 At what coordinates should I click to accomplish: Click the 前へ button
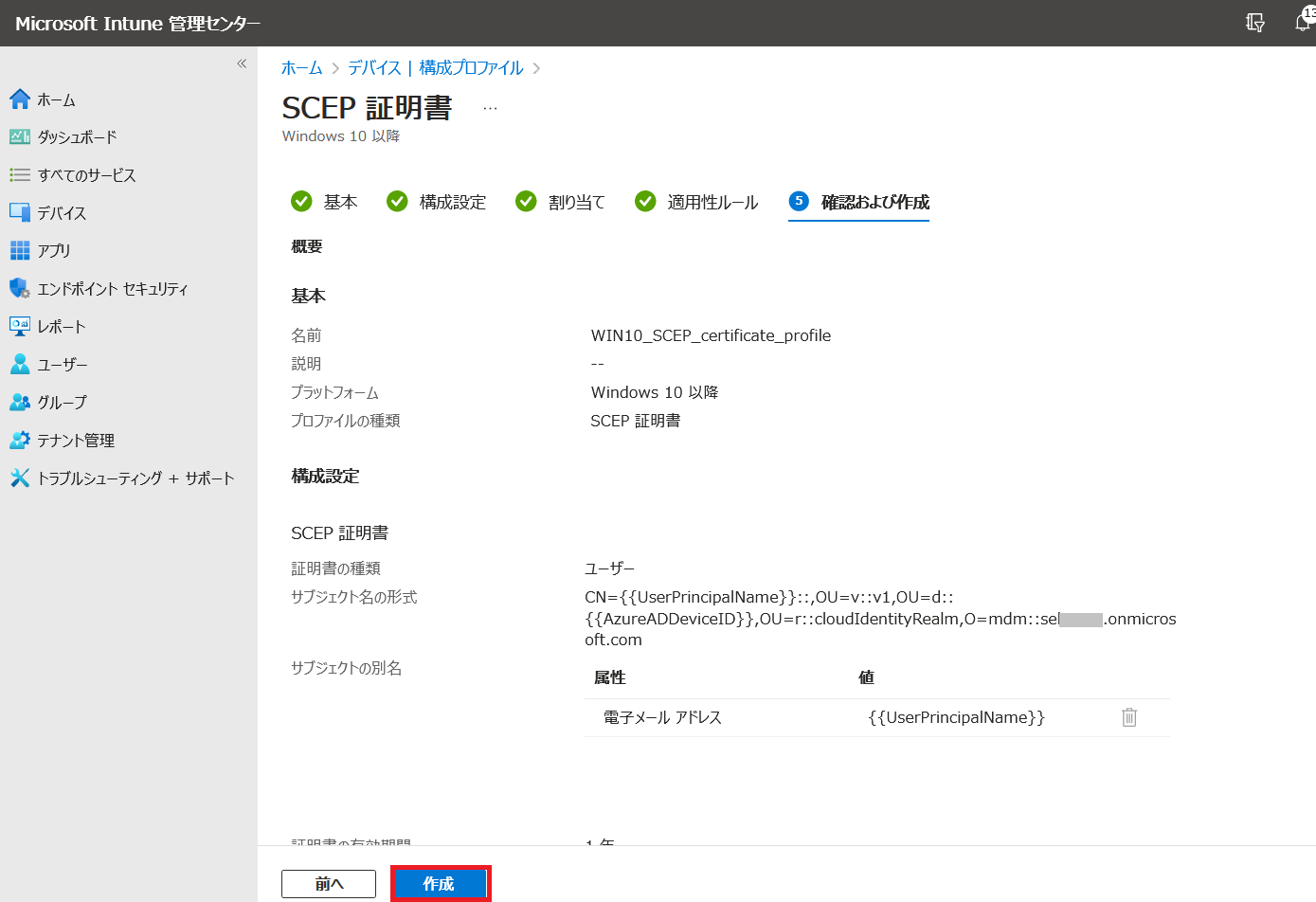coord(329,884)
